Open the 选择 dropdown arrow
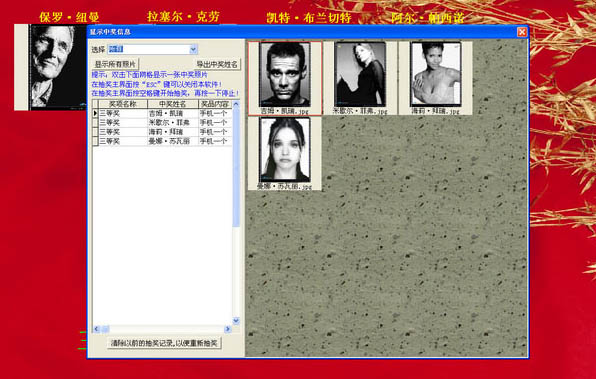596x379 pixels. point(193,49)
